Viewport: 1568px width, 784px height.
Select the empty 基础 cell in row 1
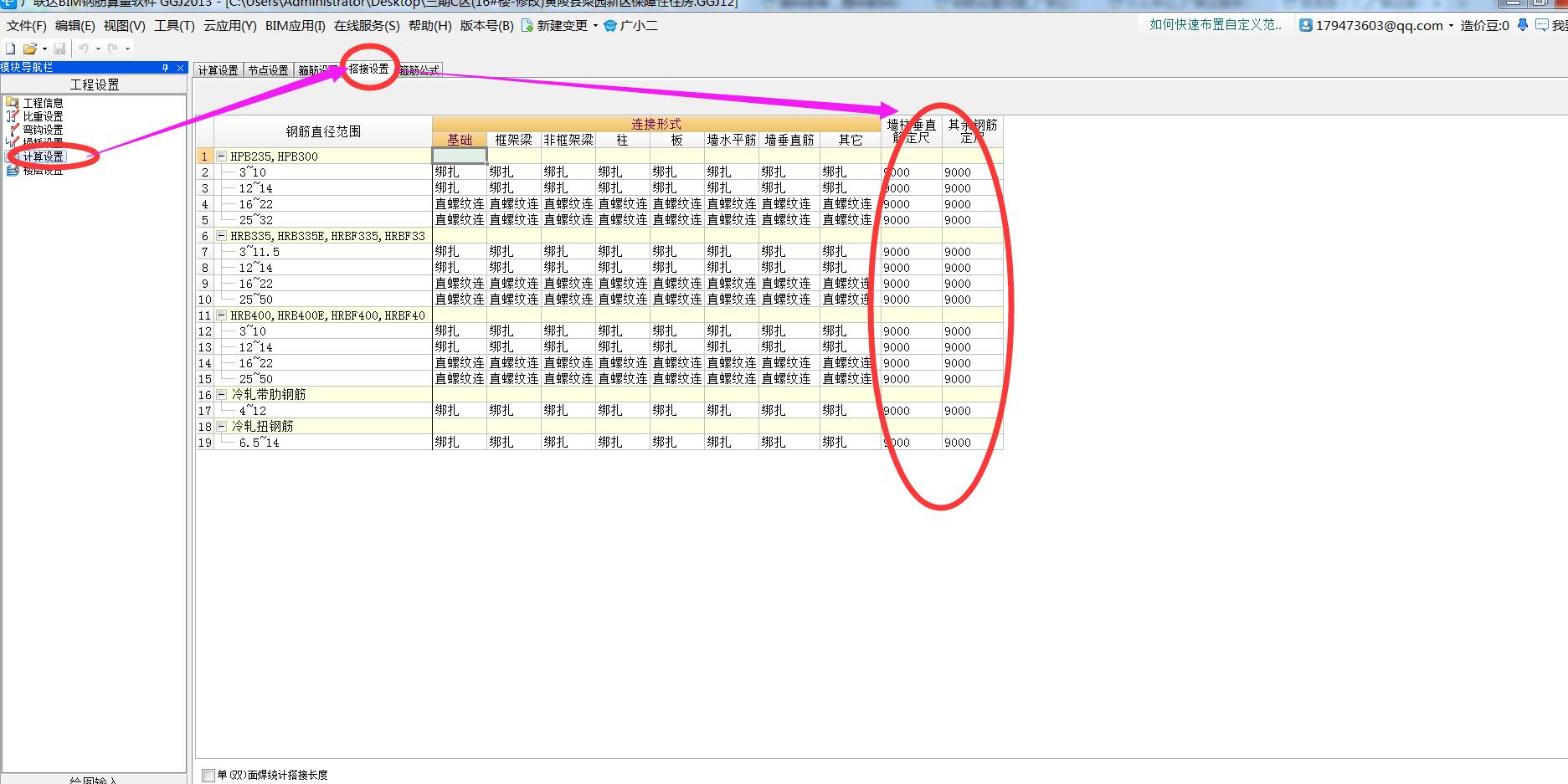pyautogui.click(x=460, y=156)
